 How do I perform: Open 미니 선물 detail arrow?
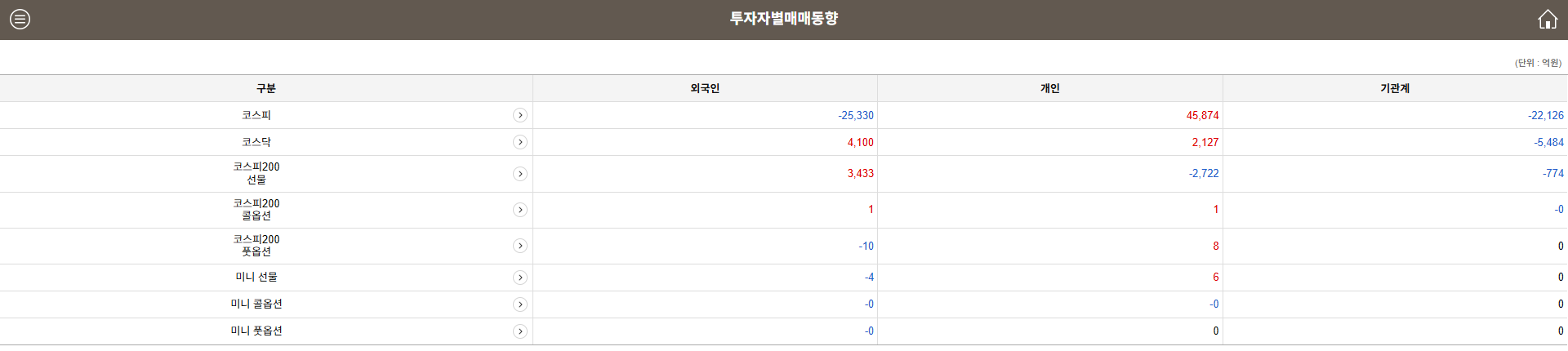coord(520,278)
